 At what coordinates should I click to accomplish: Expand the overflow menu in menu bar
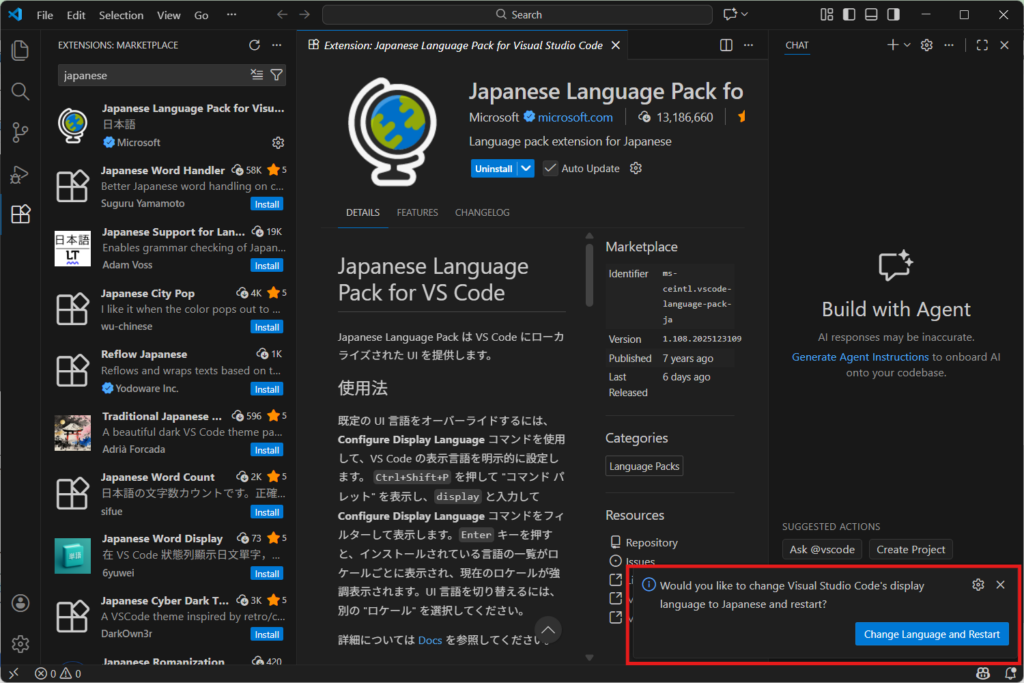point(232,15)
